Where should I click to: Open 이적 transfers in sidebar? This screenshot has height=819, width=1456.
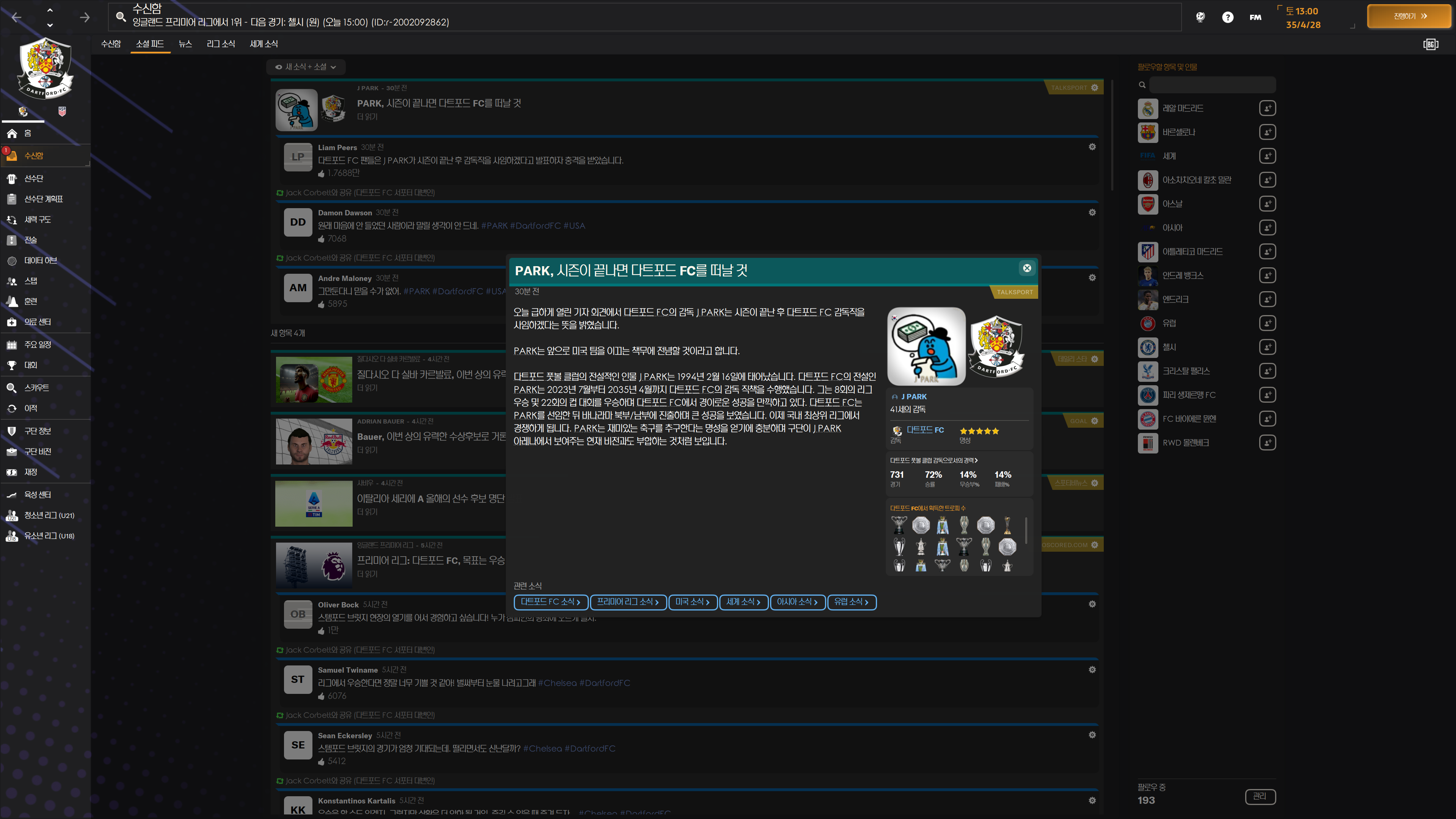[x=45, y=408]
